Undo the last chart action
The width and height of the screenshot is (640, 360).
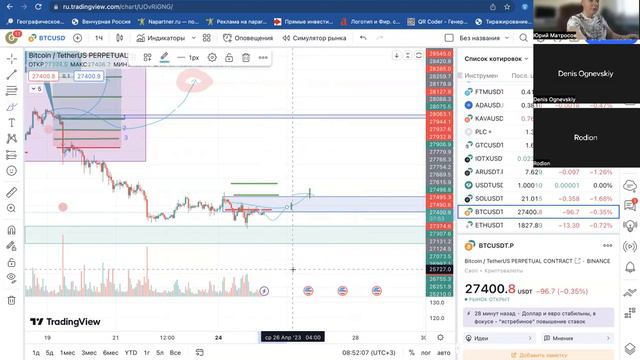tap(363, 38)
